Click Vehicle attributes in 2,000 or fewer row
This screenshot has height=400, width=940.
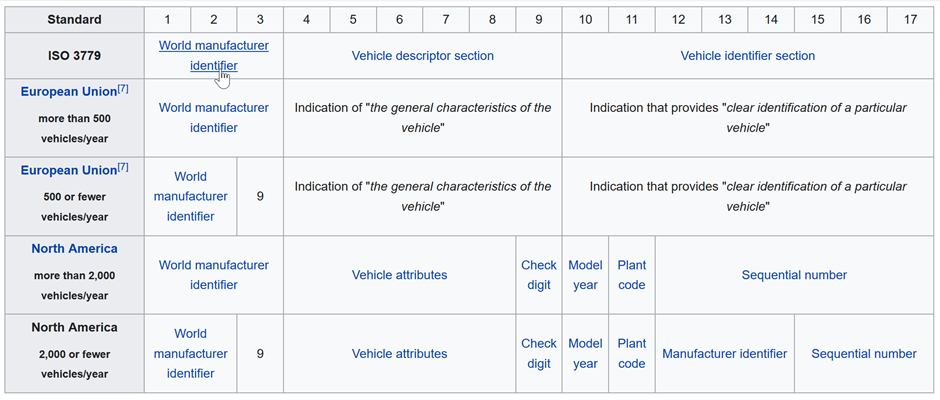[x=399, y=353]
